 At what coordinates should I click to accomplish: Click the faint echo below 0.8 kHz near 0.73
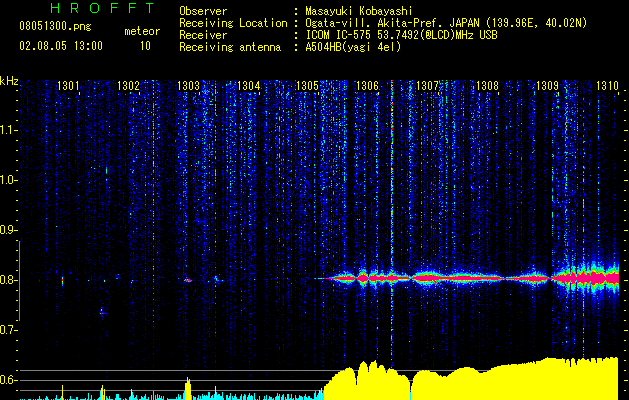(102, 312)
